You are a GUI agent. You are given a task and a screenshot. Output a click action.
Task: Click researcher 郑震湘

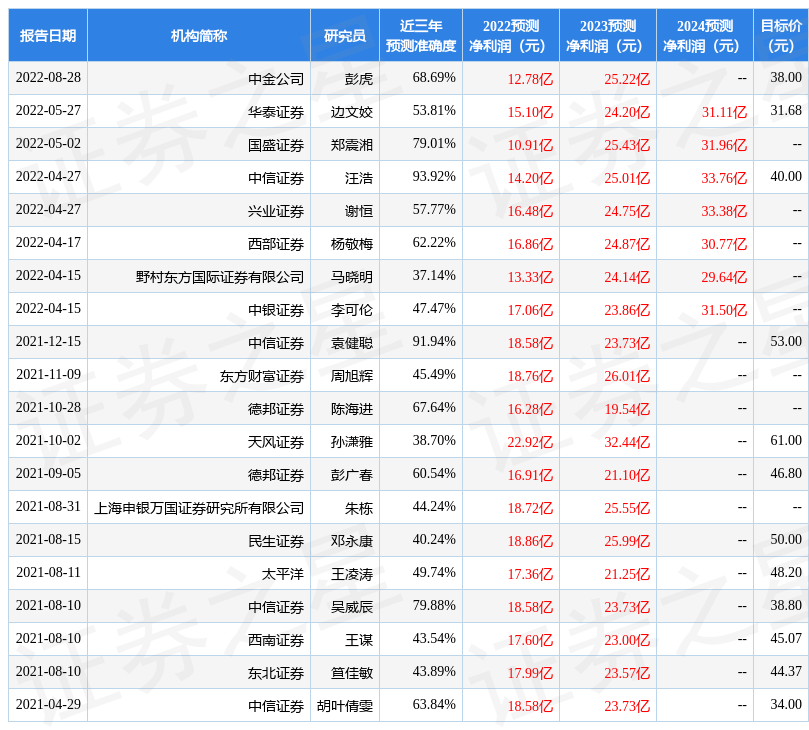click(x=352, y=145)
